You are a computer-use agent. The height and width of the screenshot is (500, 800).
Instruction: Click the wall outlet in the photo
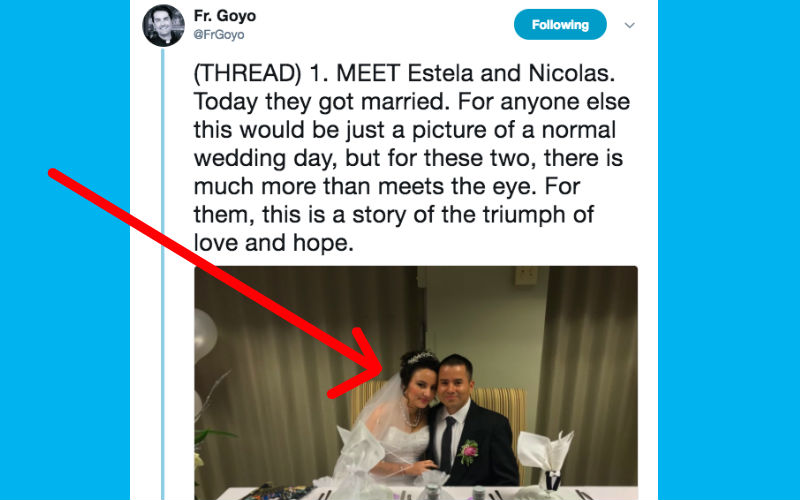(x=527, y=273)
